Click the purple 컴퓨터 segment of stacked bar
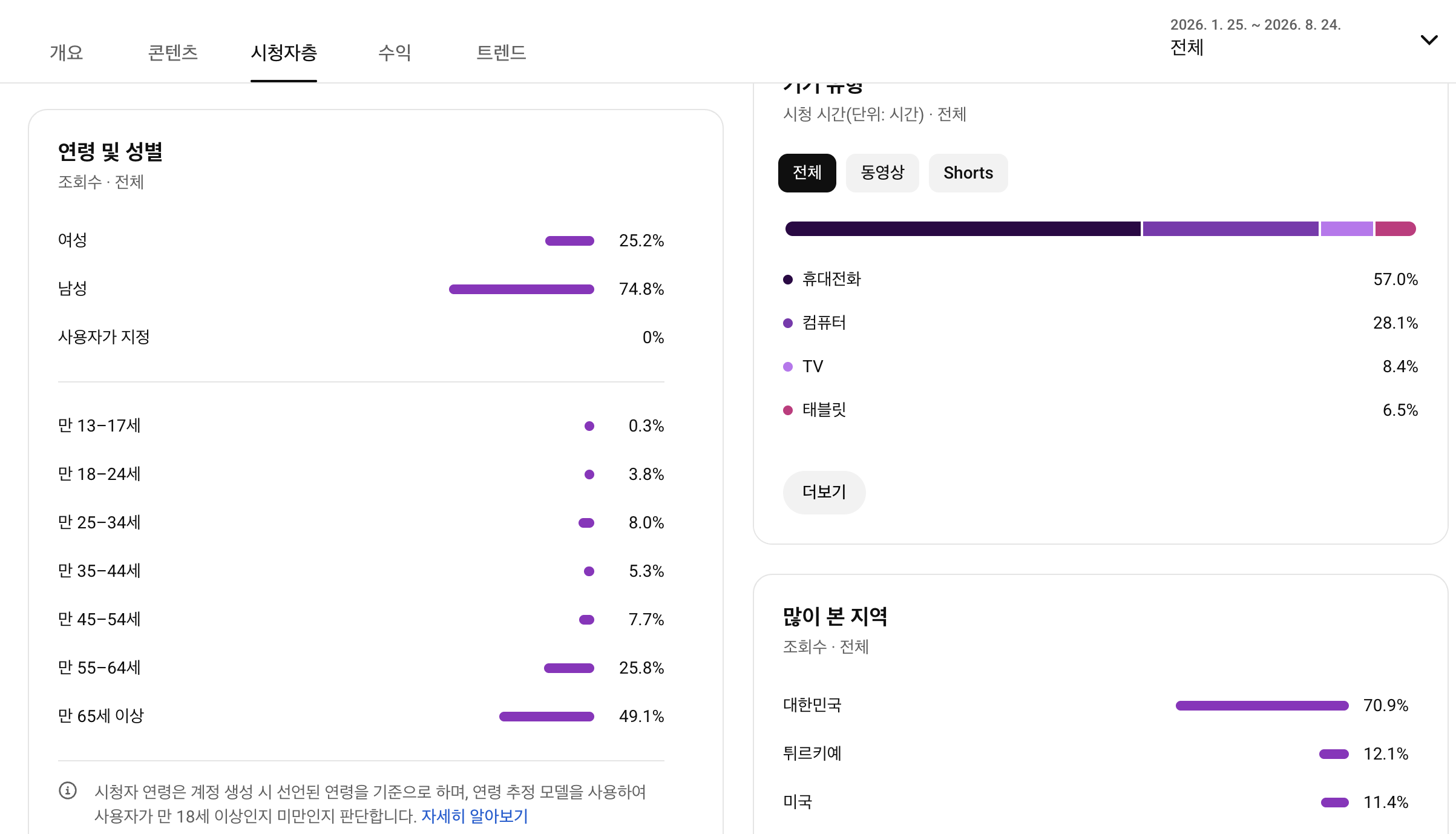 [1231, 229]
